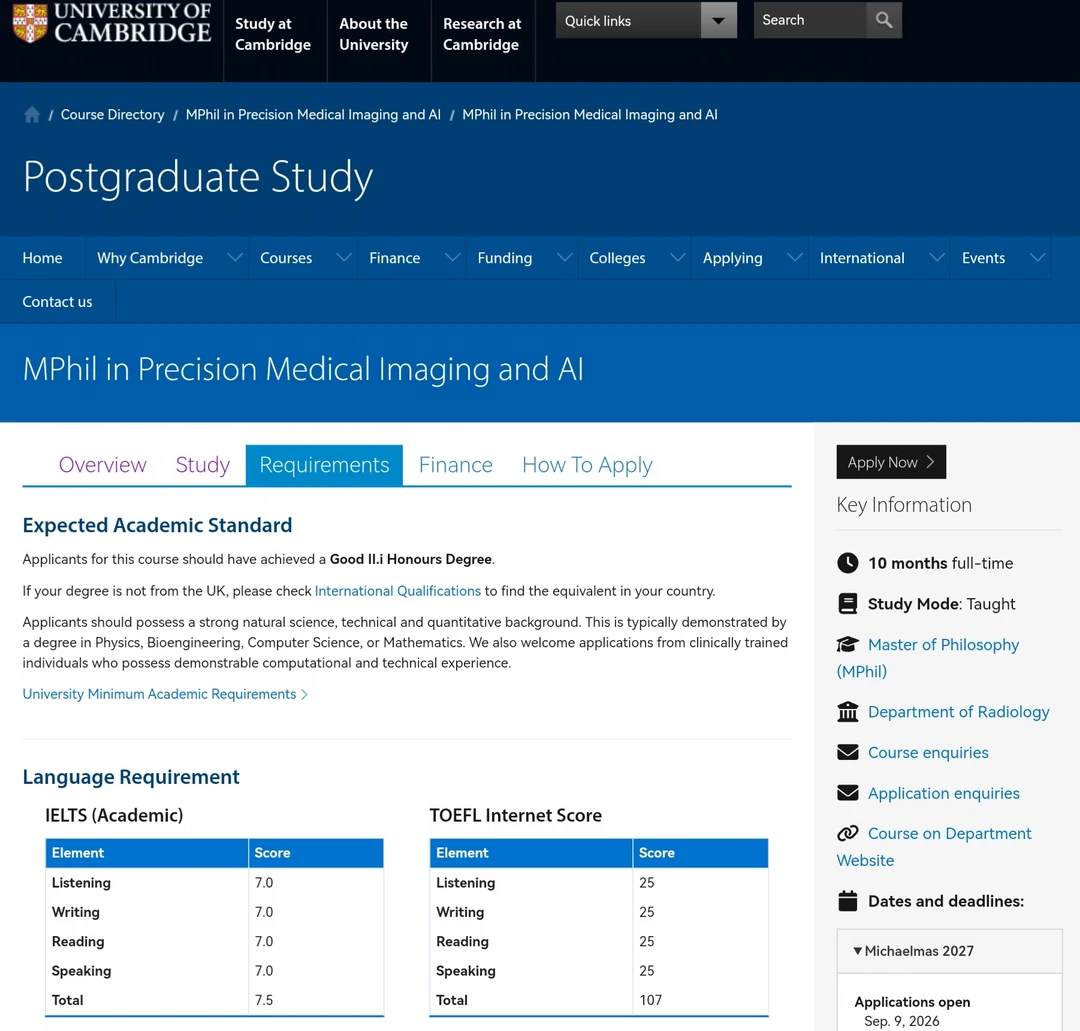Click into the Search input field

[810, 20]
